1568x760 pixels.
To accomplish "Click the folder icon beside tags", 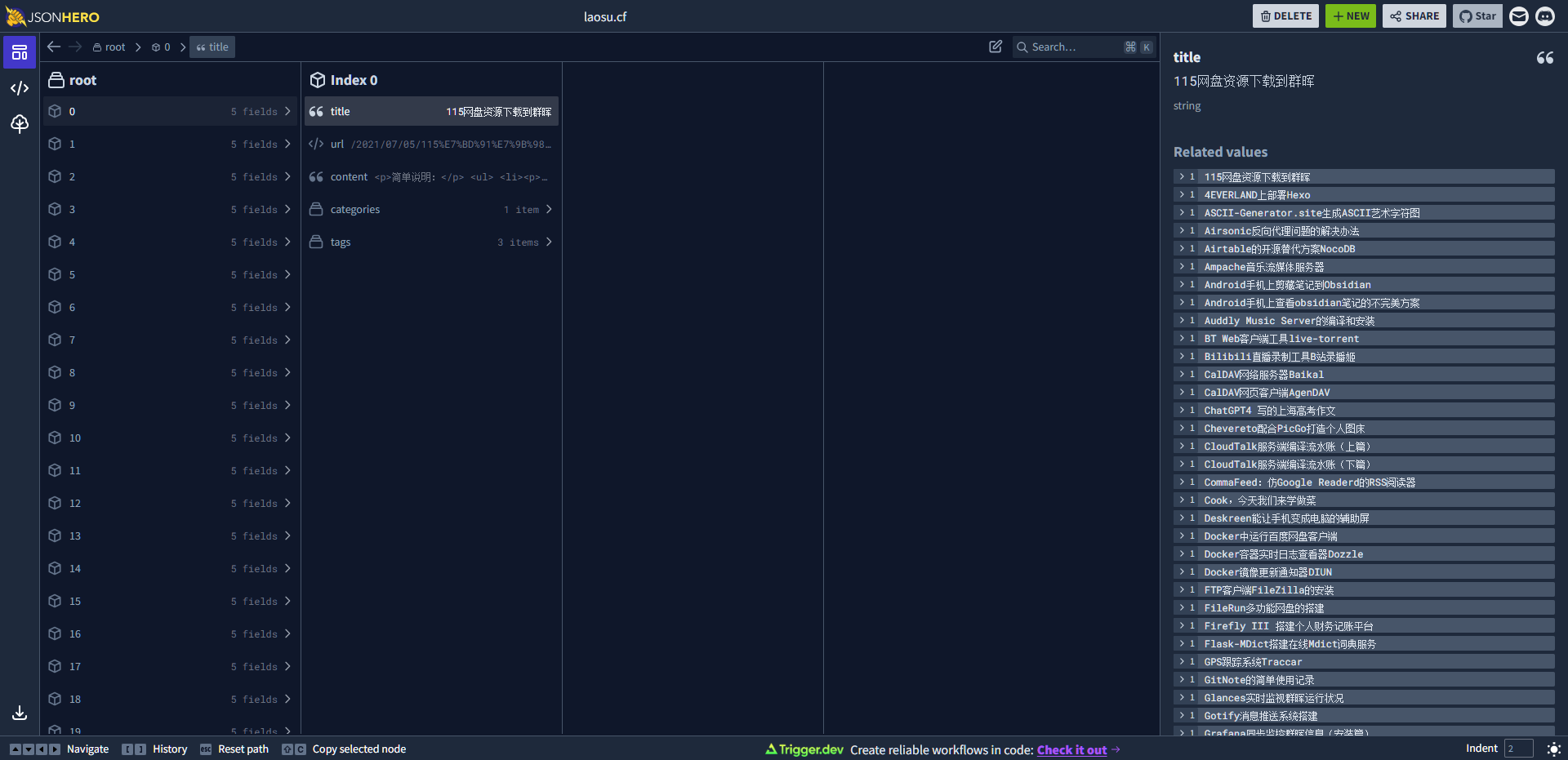I will [x=316, y=242].
